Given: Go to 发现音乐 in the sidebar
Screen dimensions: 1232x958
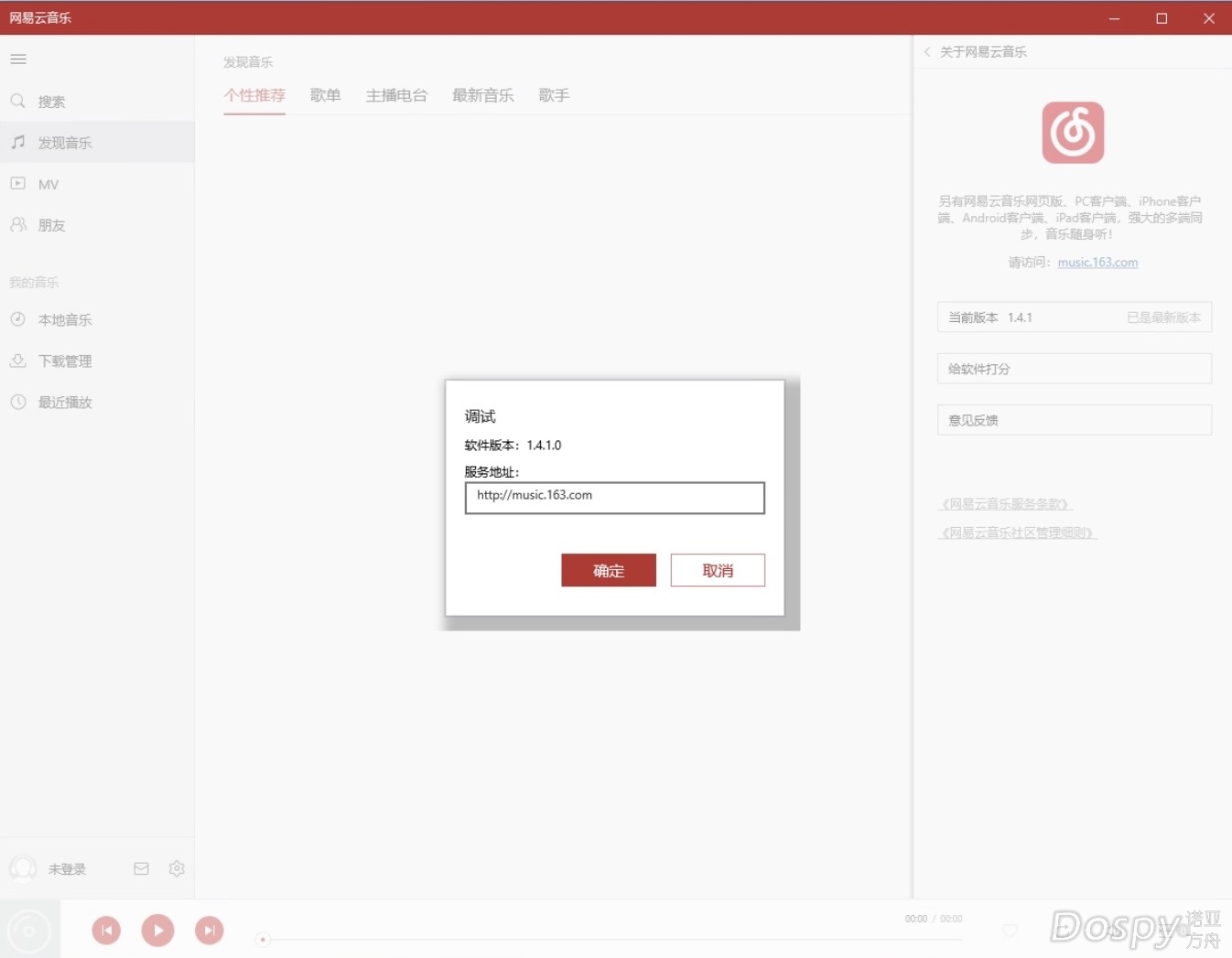Looking at the screenshot, I should (x=97, y=143).
